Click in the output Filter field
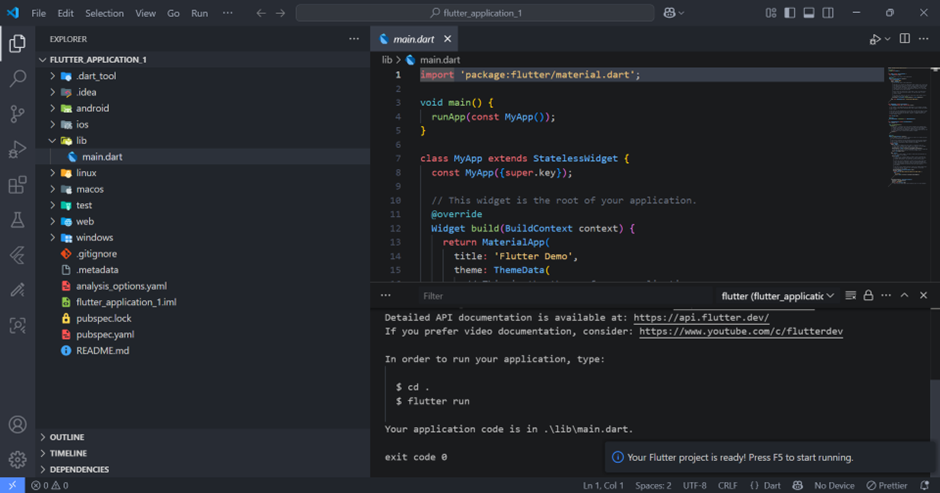940x493 pixels. [x=564, y=296]
